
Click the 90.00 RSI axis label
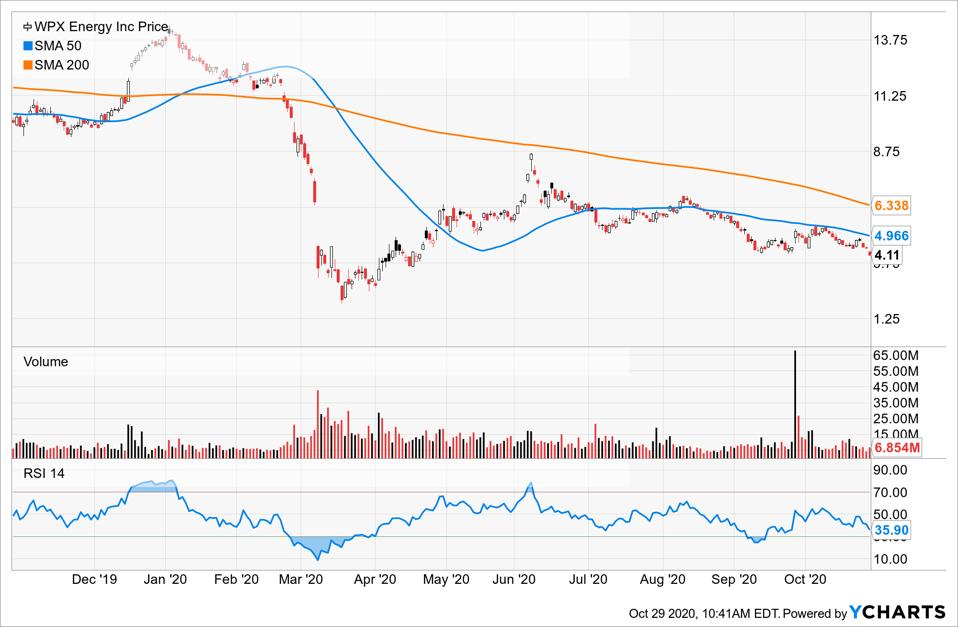pyautogui.click(x=891, y=470)
